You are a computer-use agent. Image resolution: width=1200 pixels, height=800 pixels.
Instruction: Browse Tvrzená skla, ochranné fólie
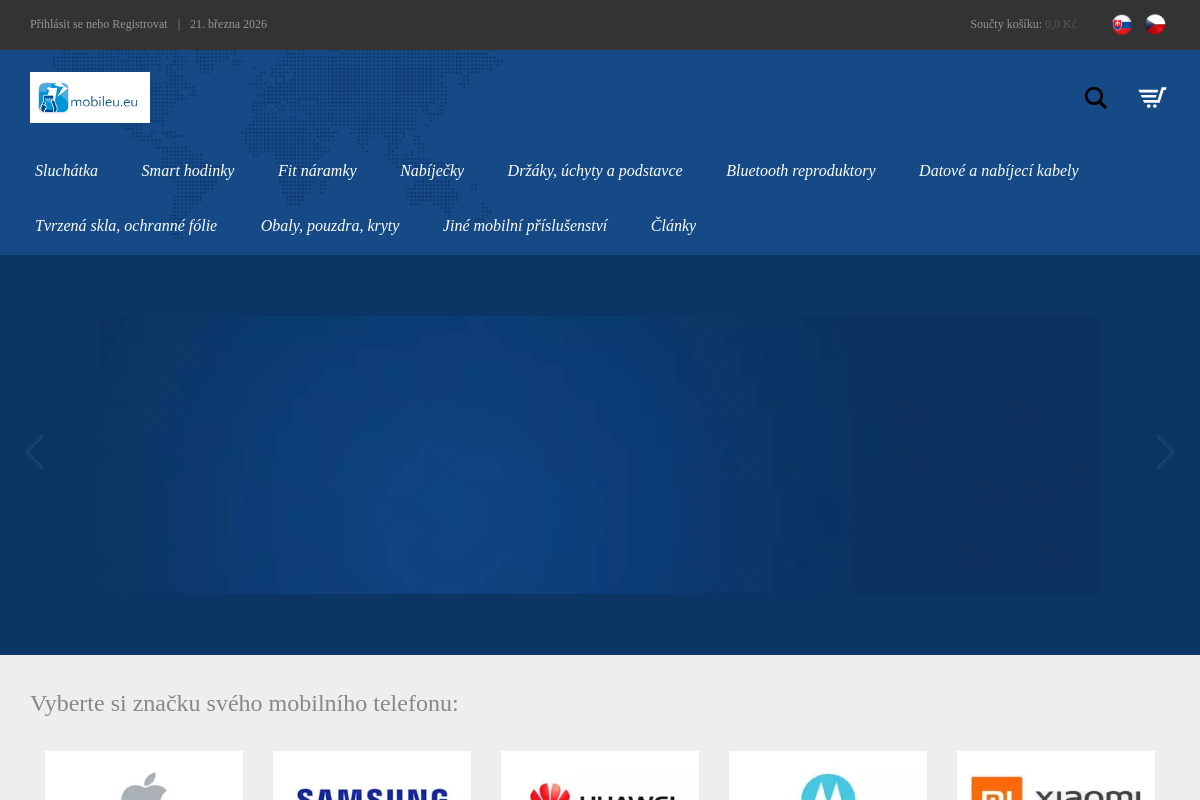point(126,226)
